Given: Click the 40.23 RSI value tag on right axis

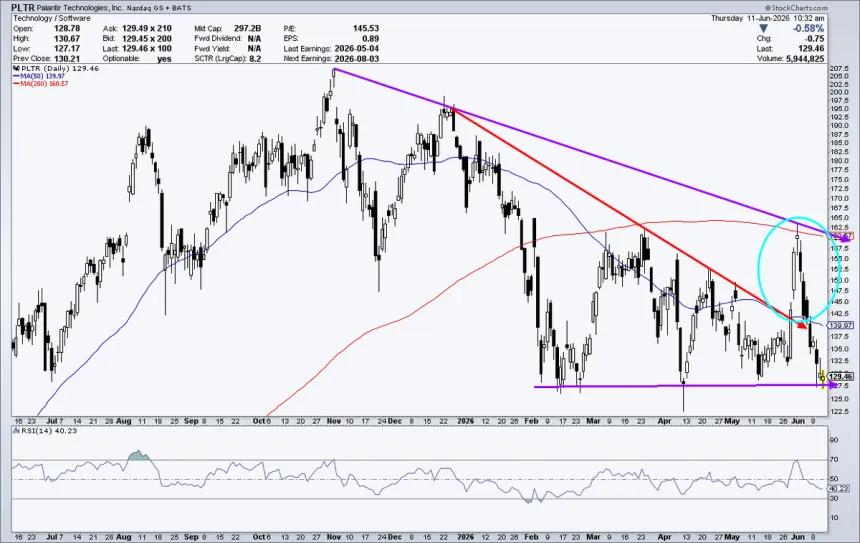Looking at the screenshot, I should tap(839, 488).
